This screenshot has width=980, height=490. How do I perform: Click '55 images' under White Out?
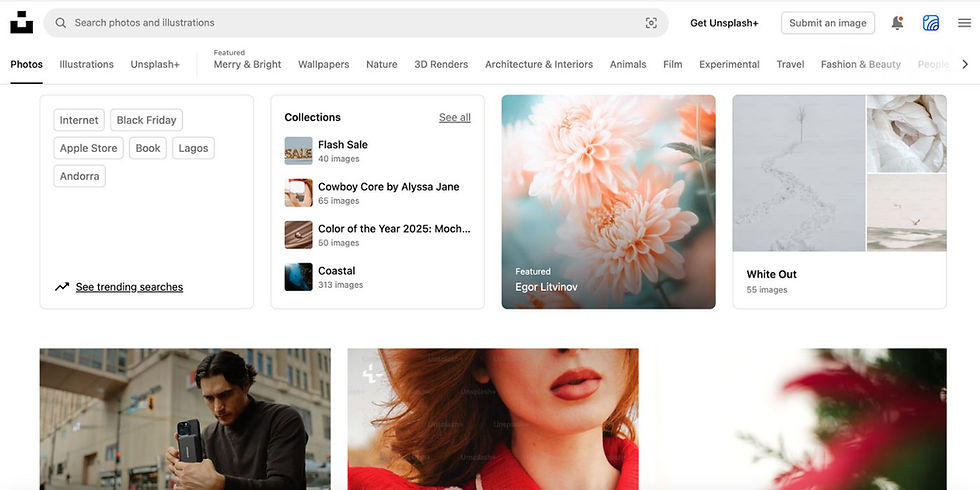point(766,290)
